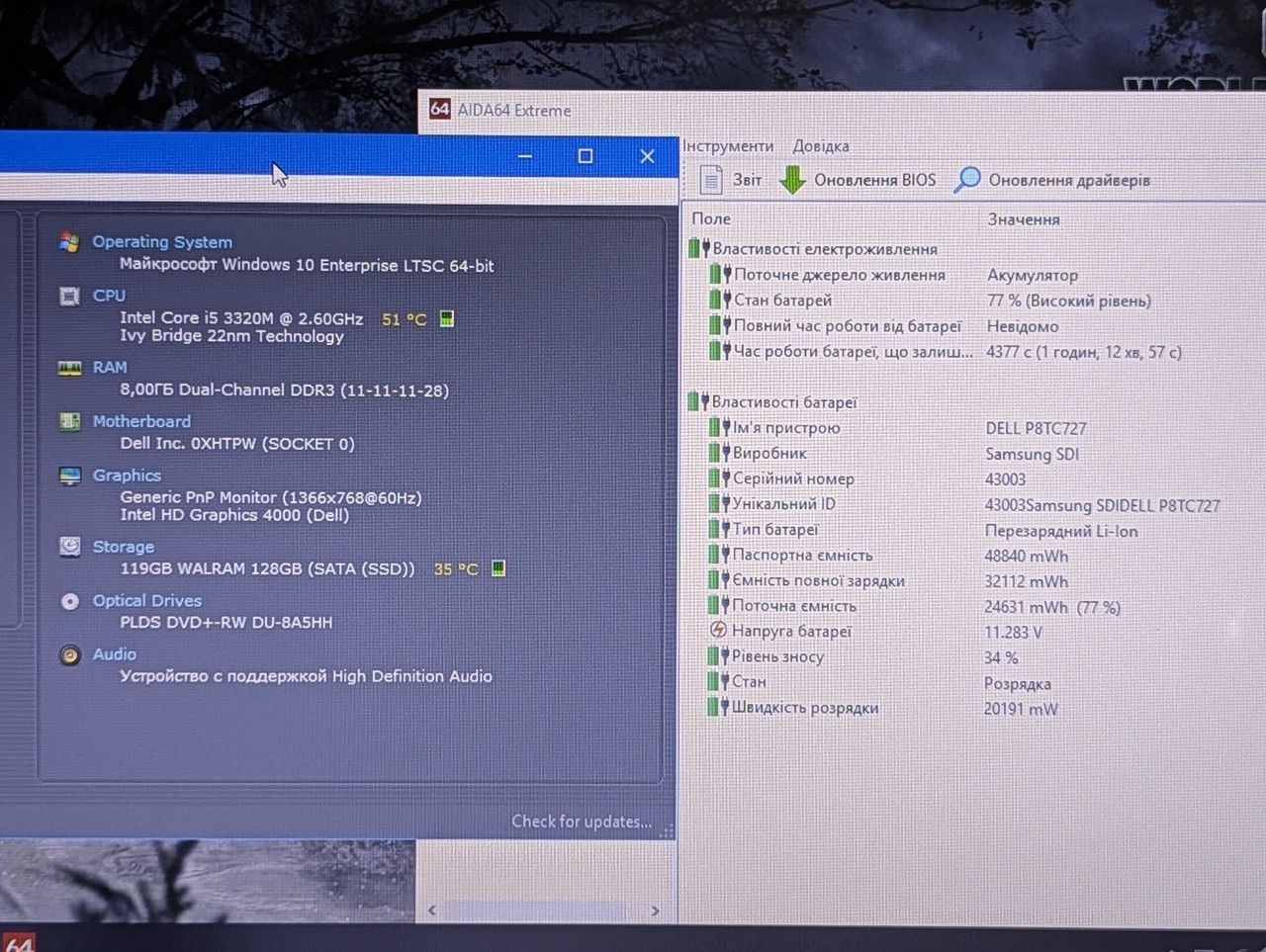
Task: Open the Motherboard section link
Action: [x=141, y=421]
